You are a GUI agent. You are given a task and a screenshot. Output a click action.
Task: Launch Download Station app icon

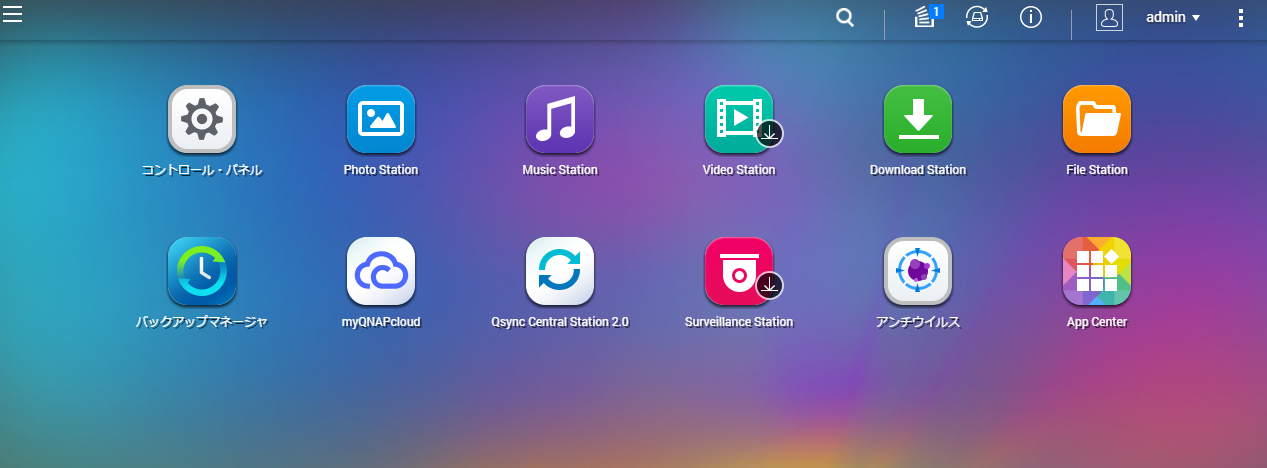point(918,120)
